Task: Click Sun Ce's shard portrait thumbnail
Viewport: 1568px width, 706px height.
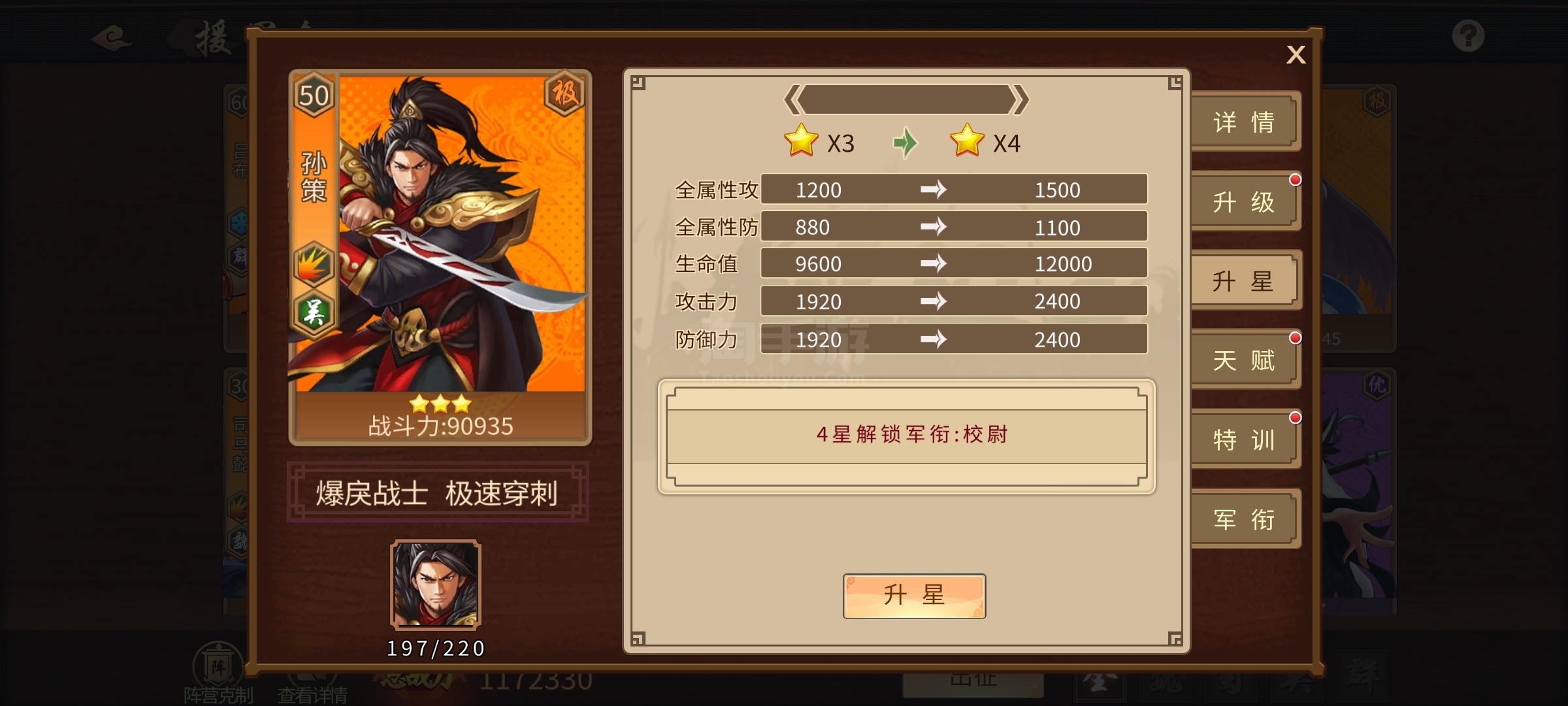Action: (436, 584)
